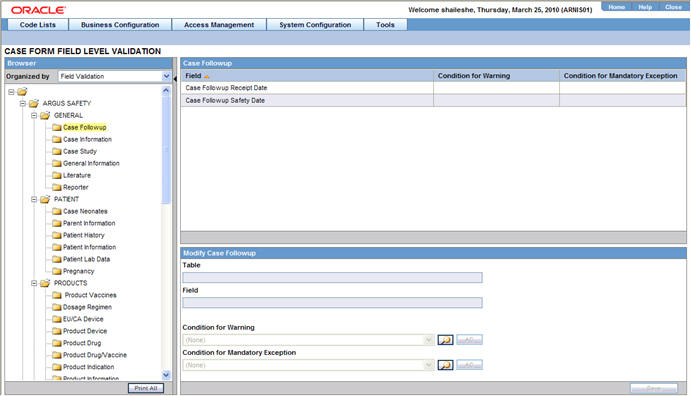The width and height of the screenshot is (691, 396).
Task: Click the Product Device folder icon
Action: [56, 331]
